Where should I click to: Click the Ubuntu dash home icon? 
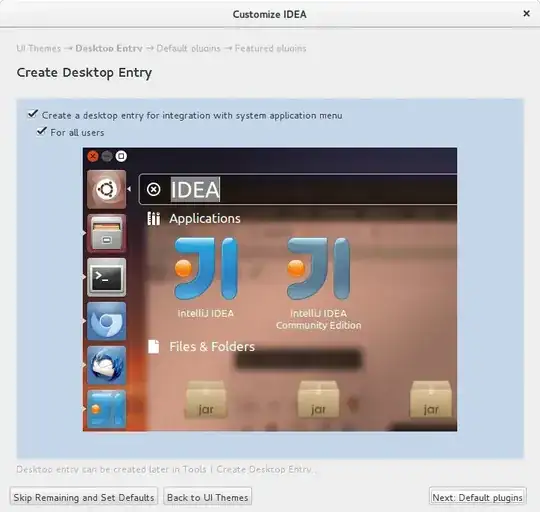(106, 189)
